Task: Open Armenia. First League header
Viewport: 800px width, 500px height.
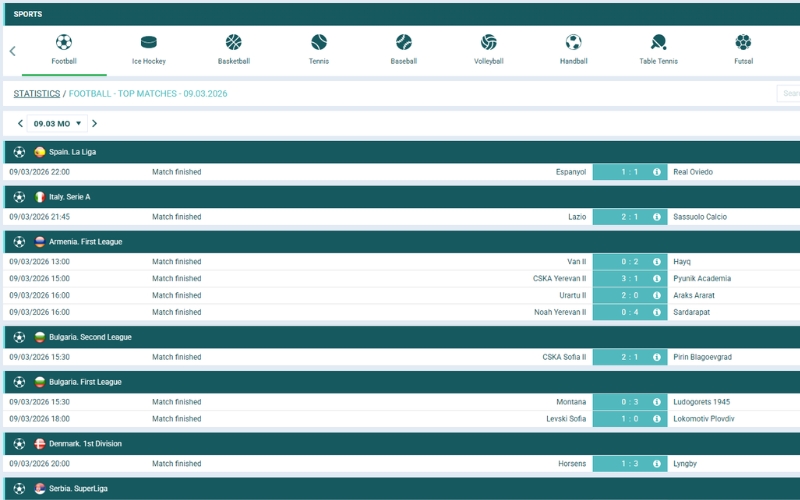Action: click(x=402, y=242)
